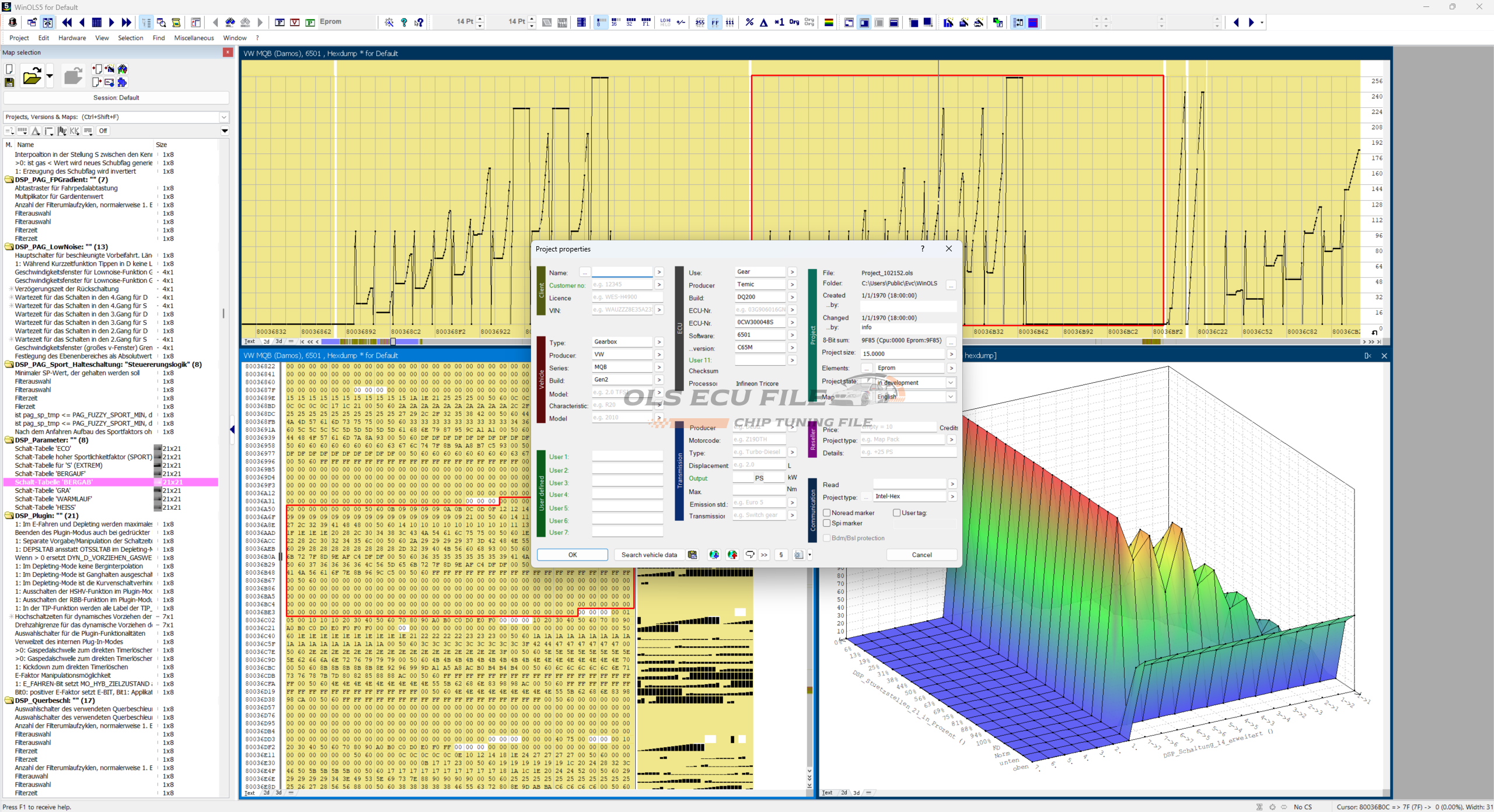Click the rainbow color stripes toolbar icon

(x=828, y=22)
